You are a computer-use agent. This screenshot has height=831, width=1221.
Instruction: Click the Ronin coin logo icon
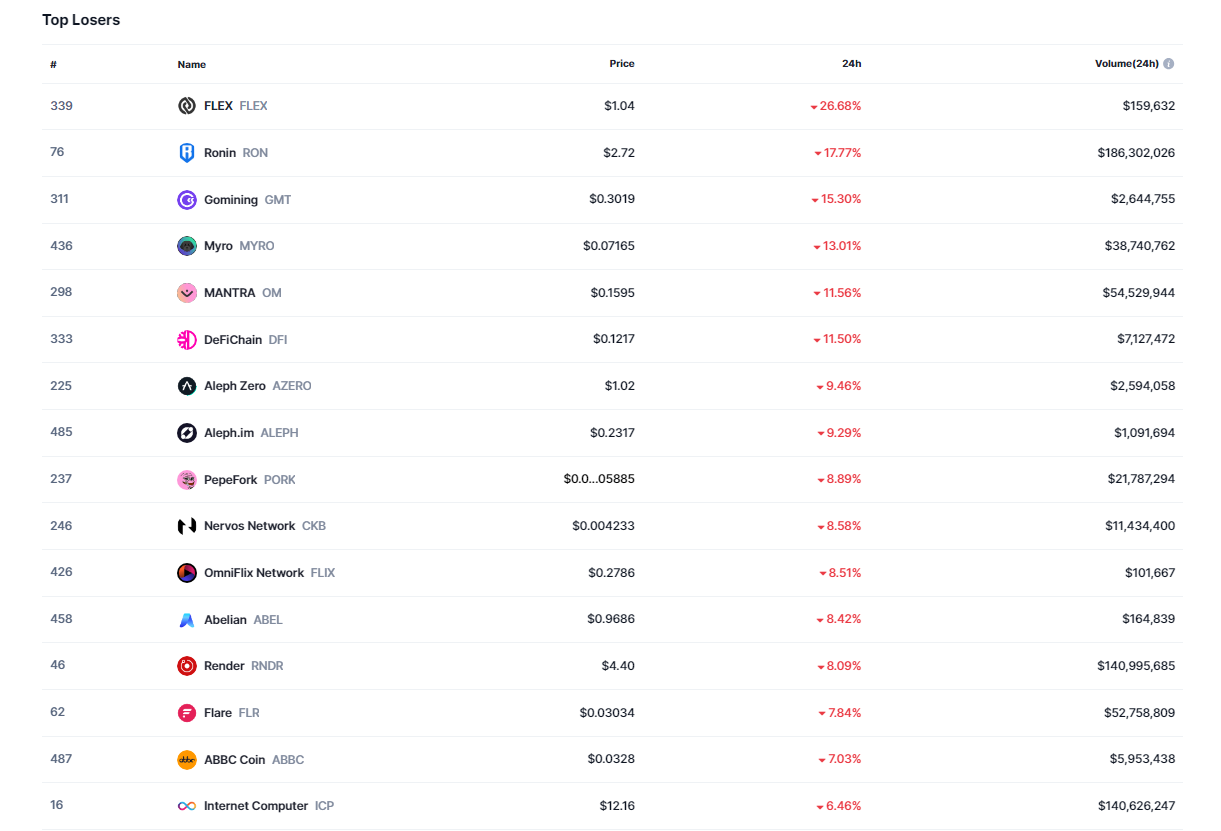pyautogui.click(x=187, y=153)
